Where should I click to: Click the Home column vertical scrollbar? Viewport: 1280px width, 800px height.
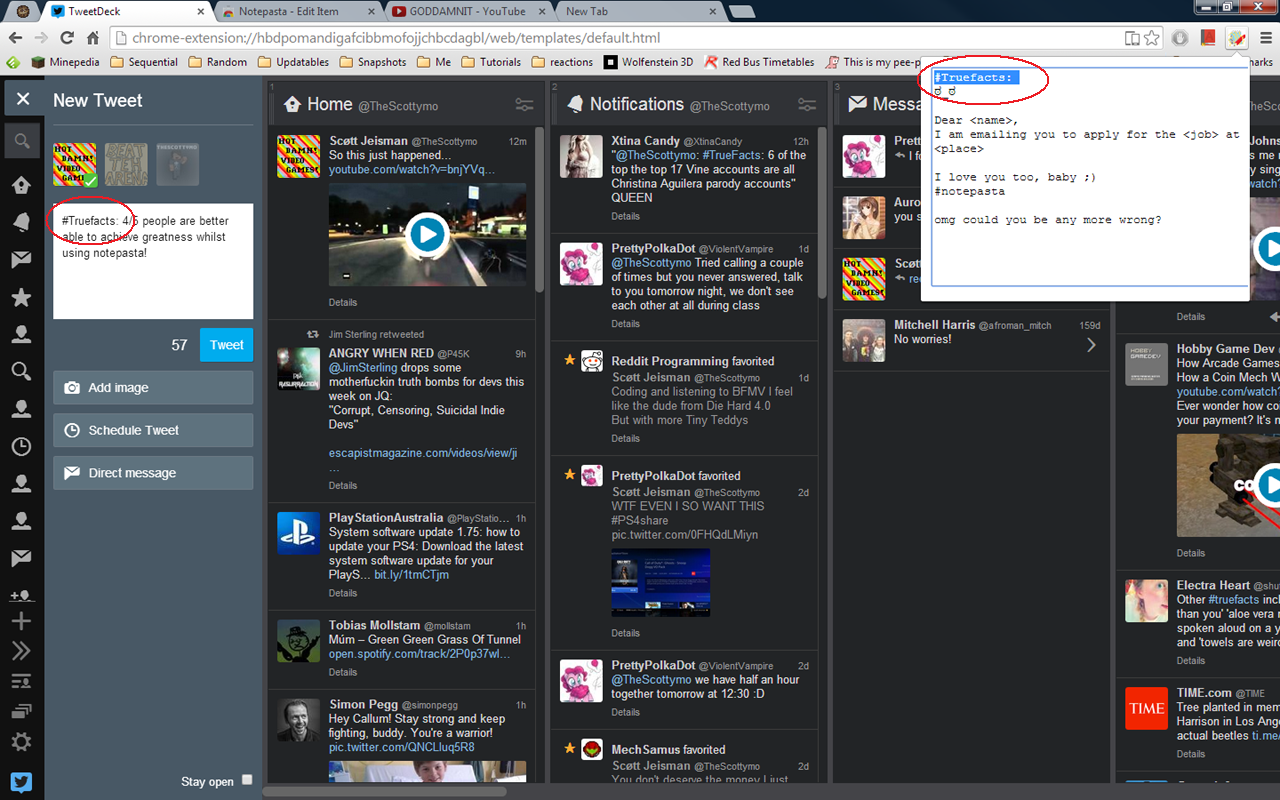540,210
